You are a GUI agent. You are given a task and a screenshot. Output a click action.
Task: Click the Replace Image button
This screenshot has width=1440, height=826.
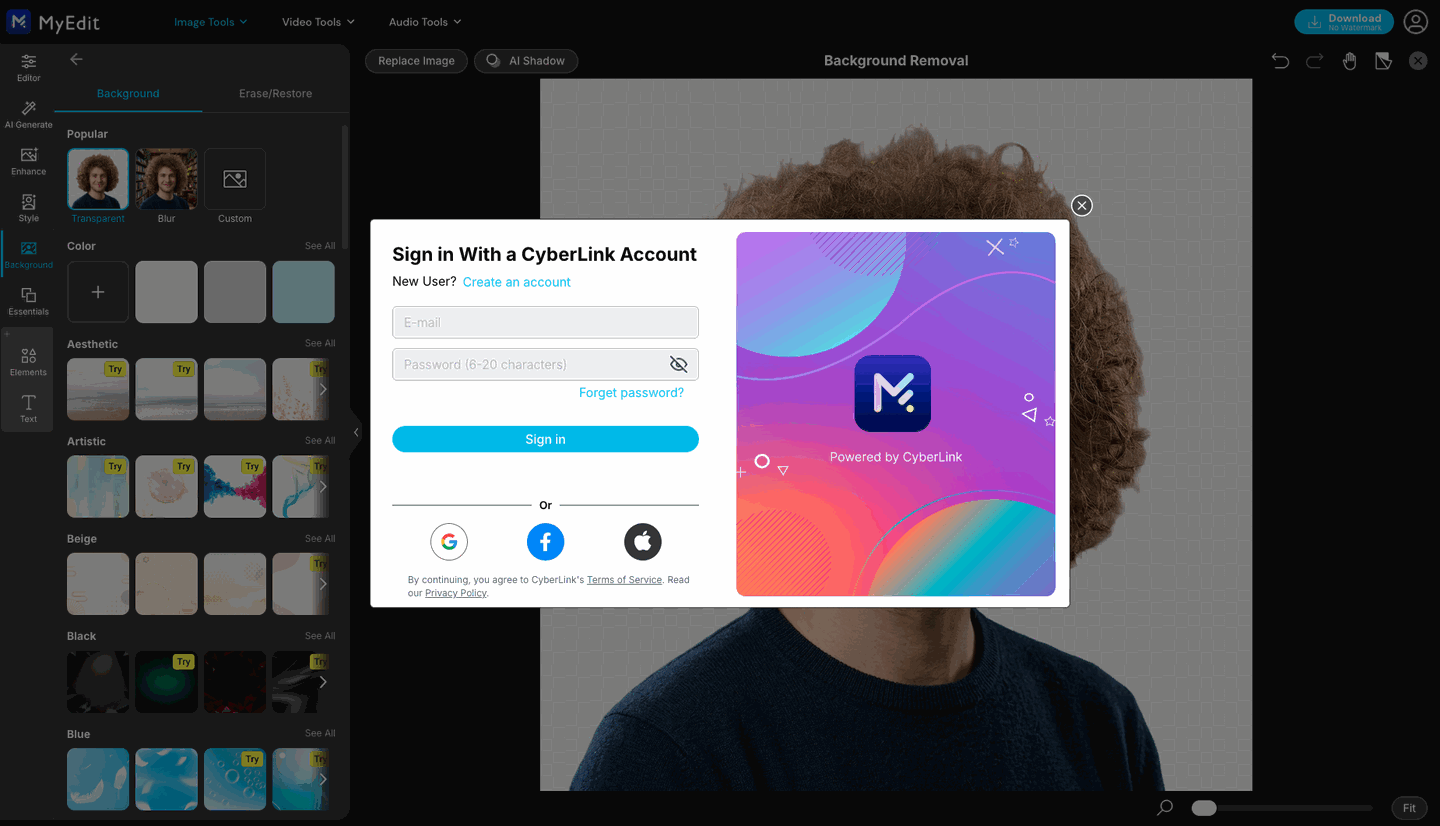pyautogui.click(x=416, y=61)
